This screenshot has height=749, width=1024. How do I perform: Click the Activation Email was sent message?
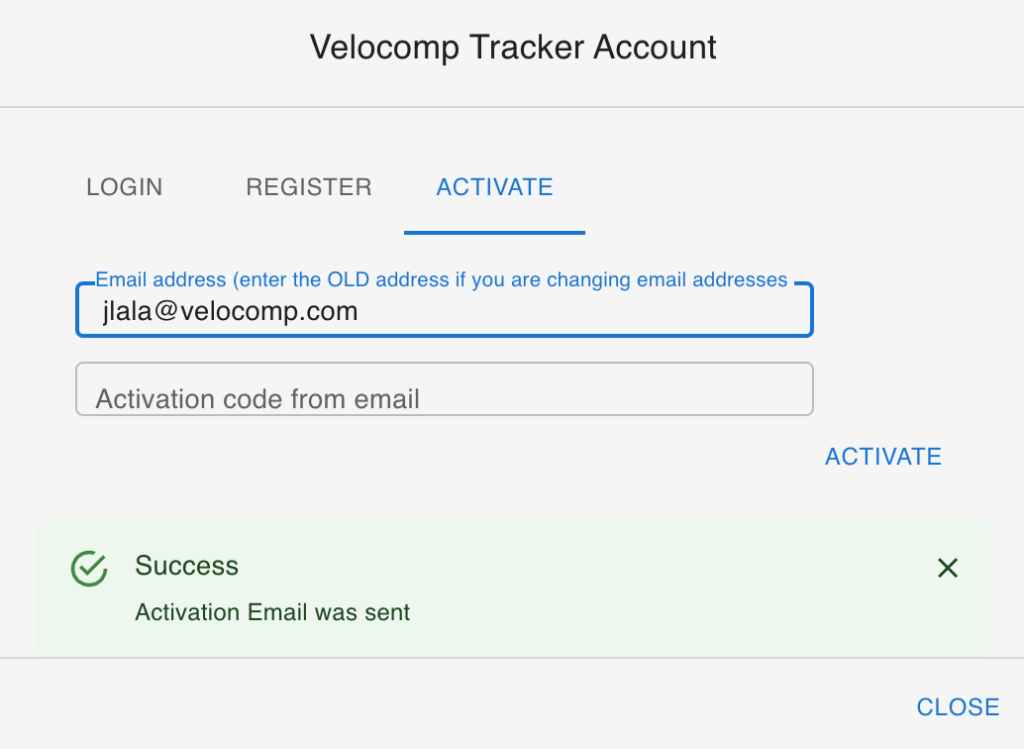[272, 612]
